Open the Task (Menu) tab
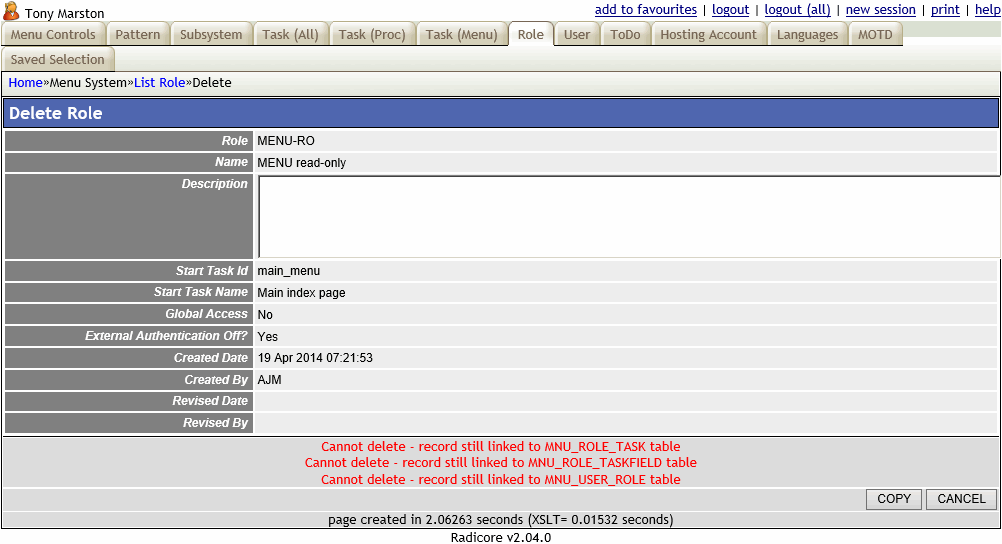1002x544 pixels. point(461,35)
